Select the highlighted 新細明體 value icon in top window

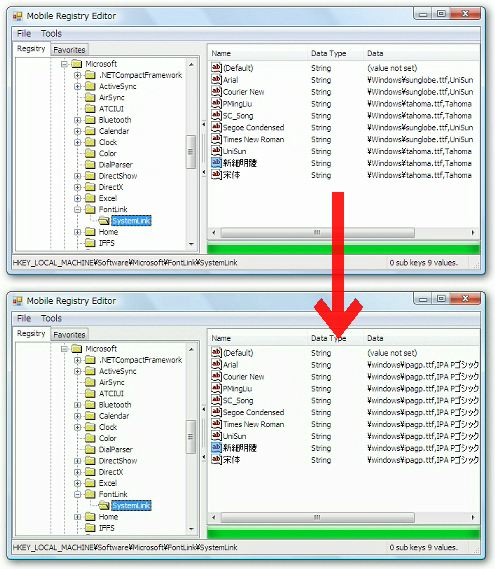pyautogui.click(x=216, y=163)
